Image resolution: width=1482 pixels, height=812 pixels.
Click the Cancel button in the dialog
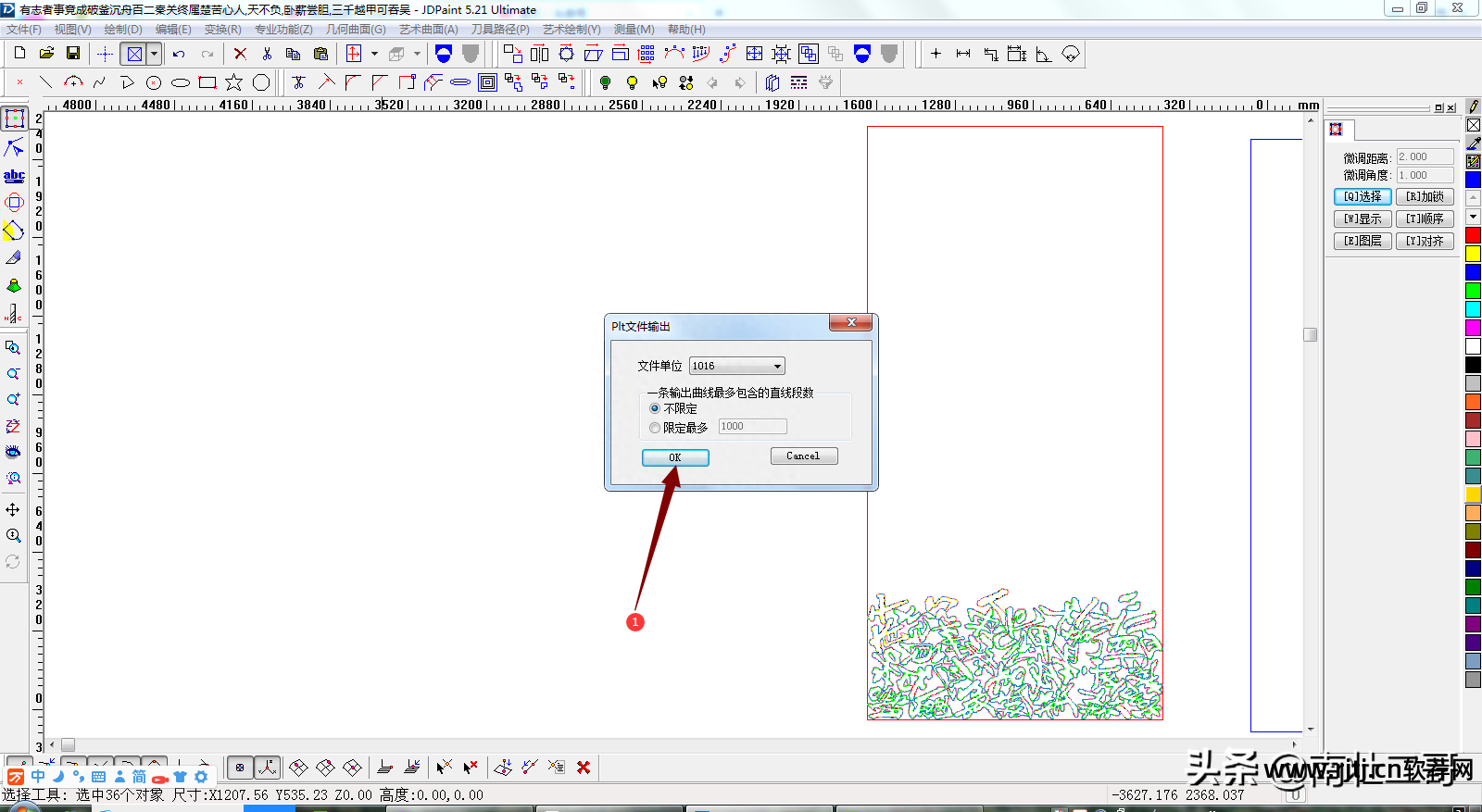[803, 456]
